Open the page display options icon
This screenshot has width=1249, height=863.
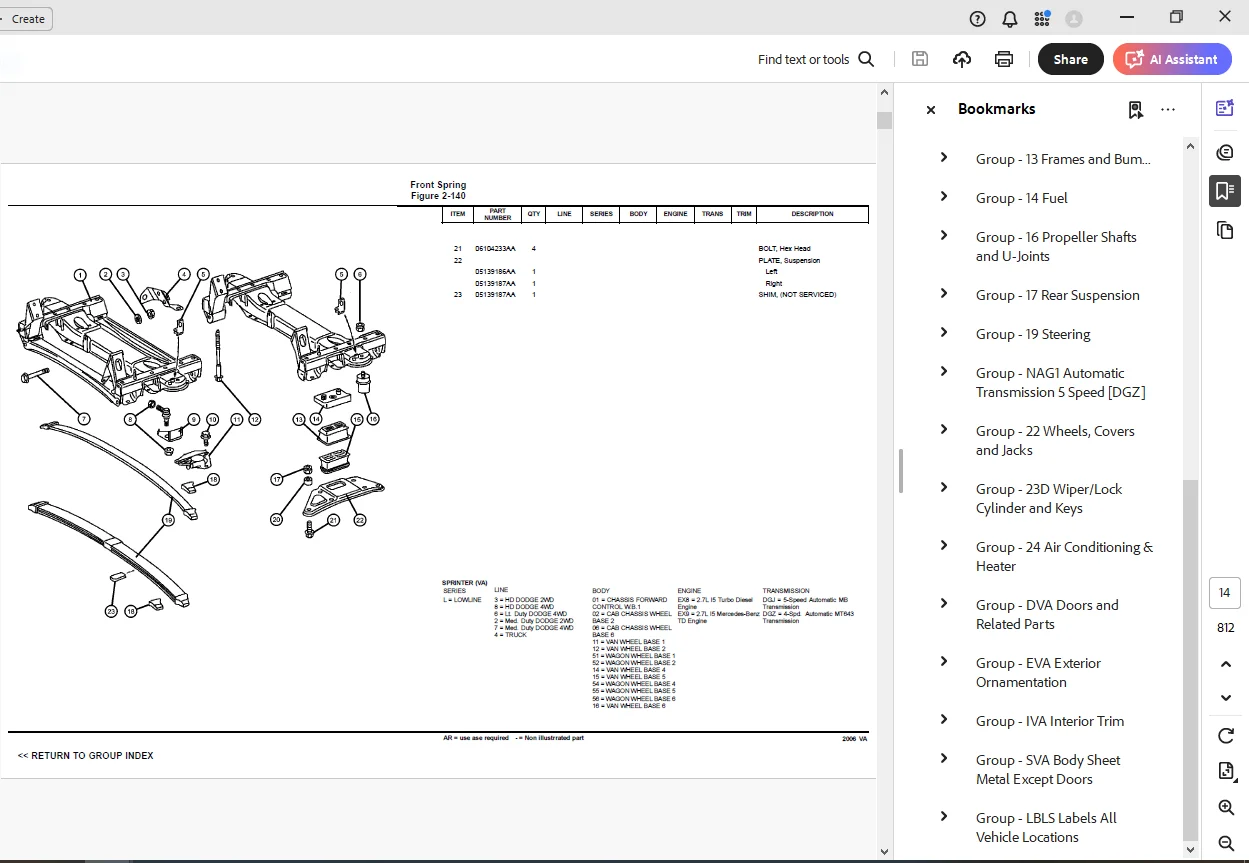coord(1226,771)
